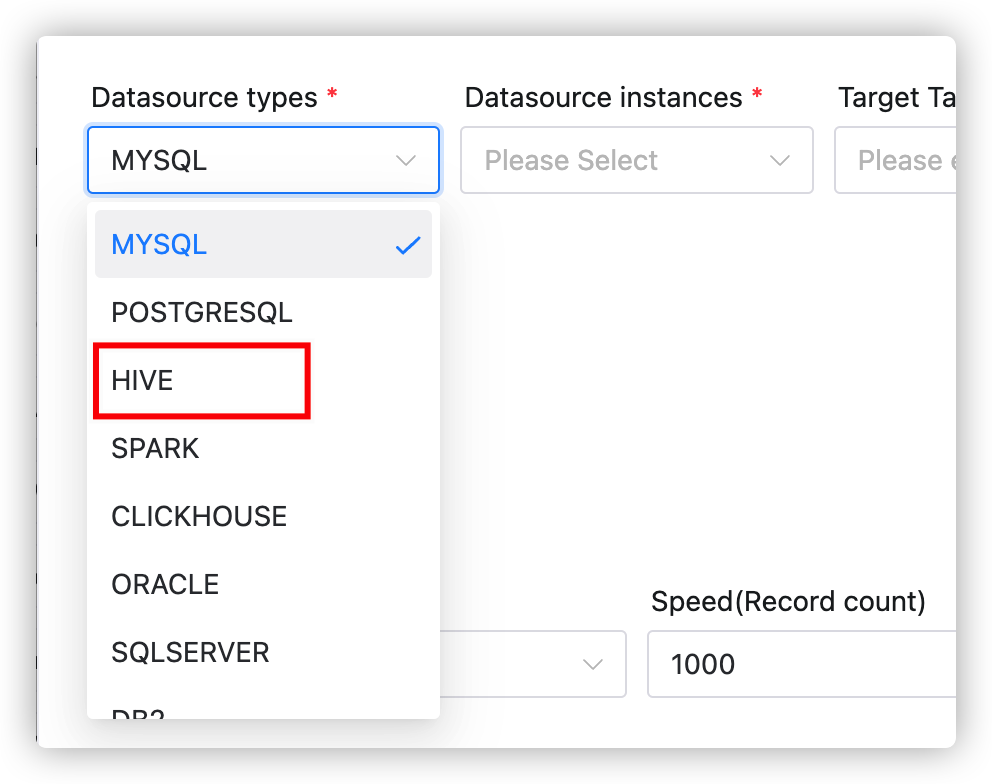Click the Target Table input field
Viewport: 992px width, 784px height.
tap(895, 160)
